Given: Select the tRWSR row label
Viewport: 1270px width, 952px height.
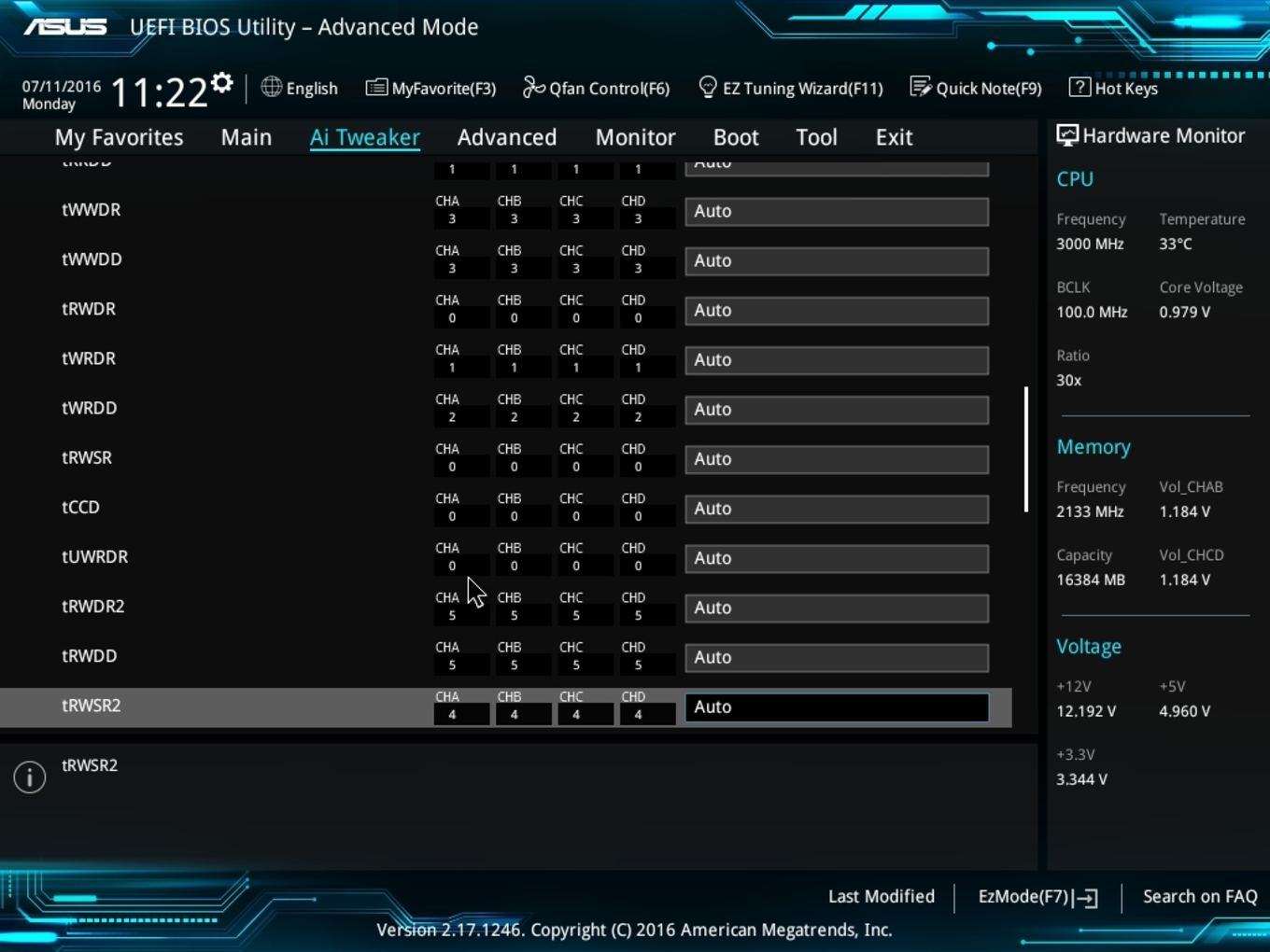Looking at the screenshot, I should [87, 457].
